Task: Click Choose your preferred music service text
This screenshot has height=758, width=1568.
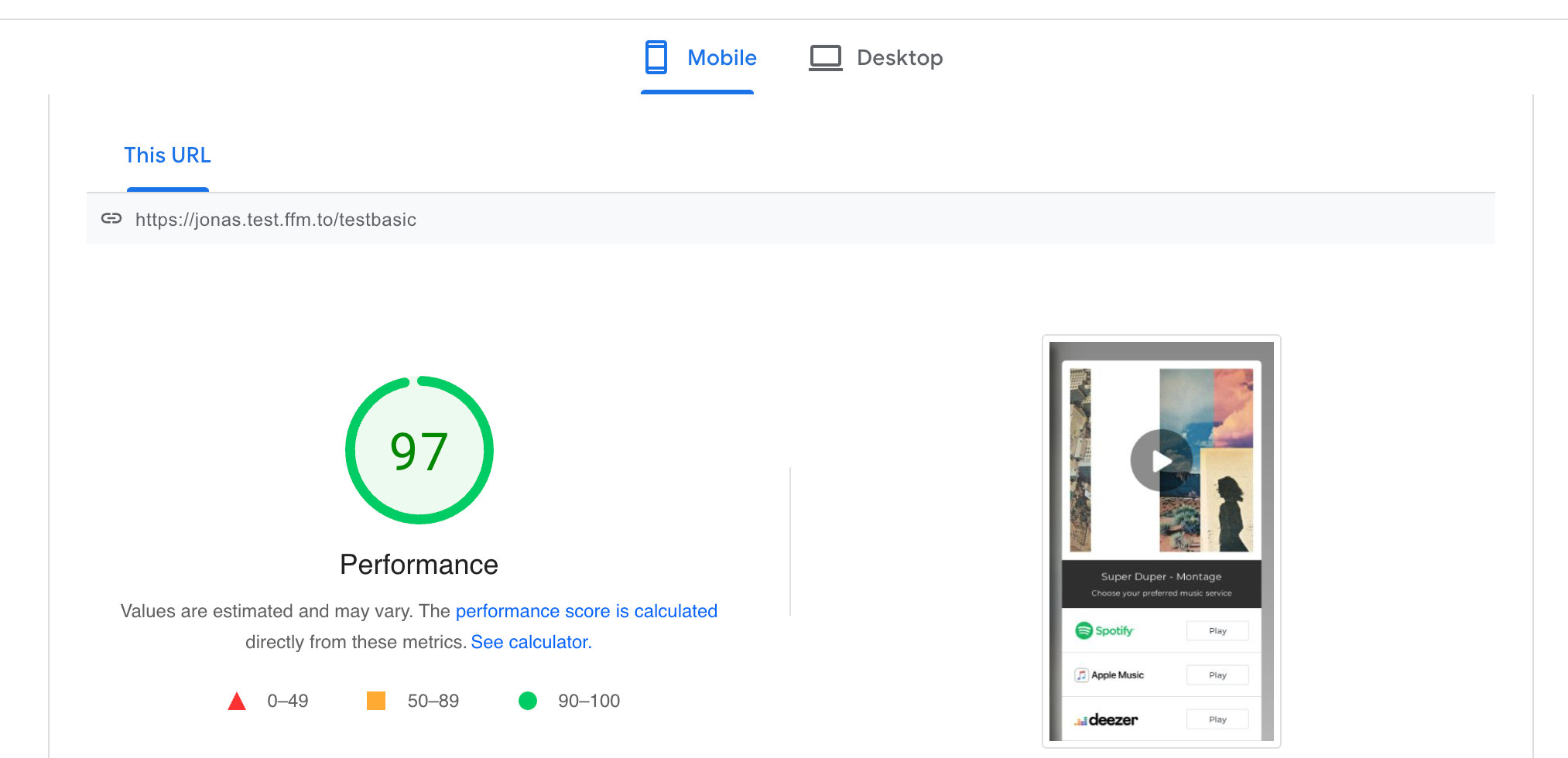Action: pyautogui.click(x=1161, y=593)
